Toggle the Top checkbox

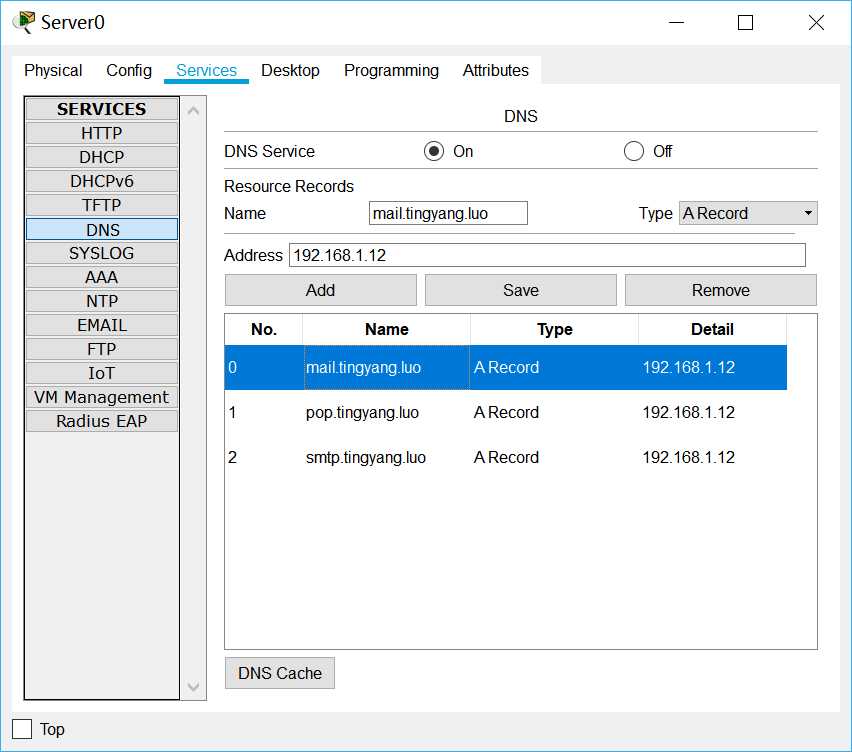(22, 729)
